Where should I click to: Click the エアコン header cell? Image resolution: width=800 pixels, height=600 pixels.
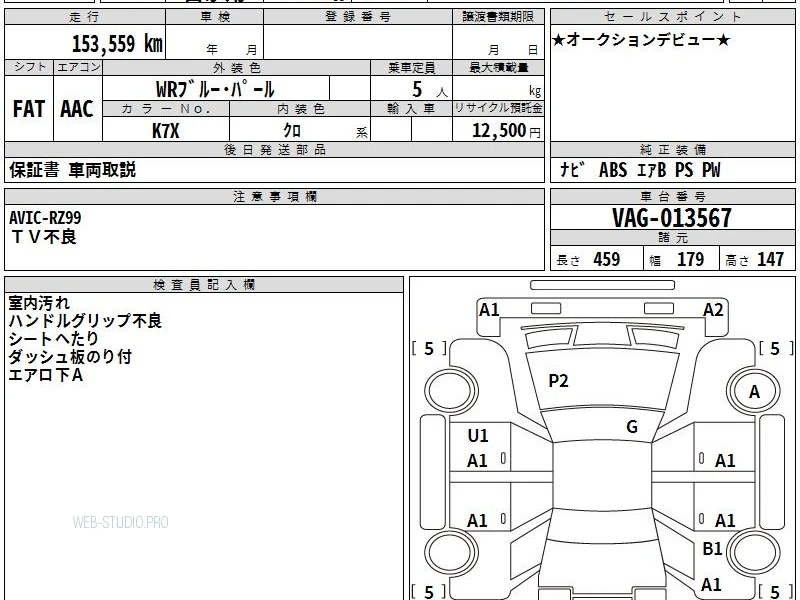(x=78, y=67)
